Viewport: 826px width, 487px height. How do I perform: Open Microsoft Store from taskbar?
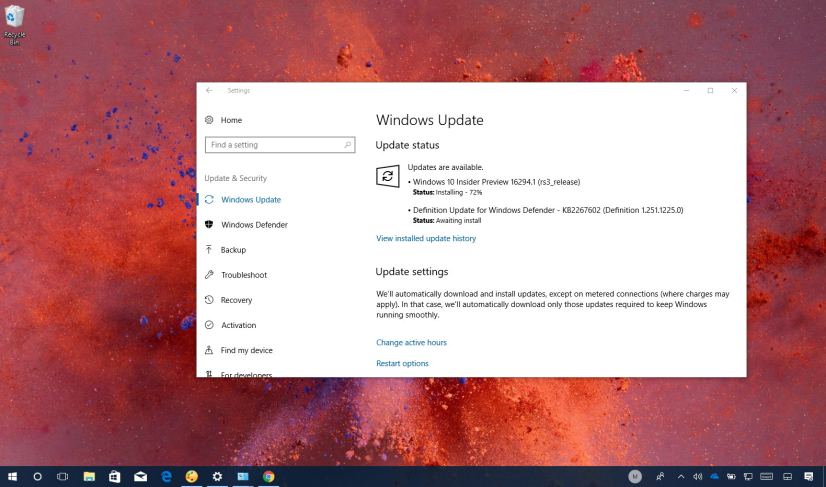114,476
